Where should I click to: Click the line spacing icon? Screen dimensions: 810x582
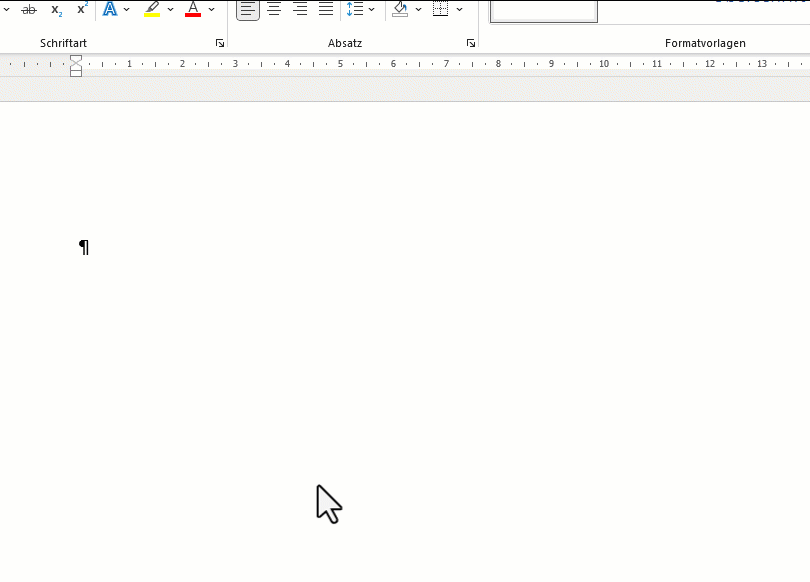coord(355,9)
